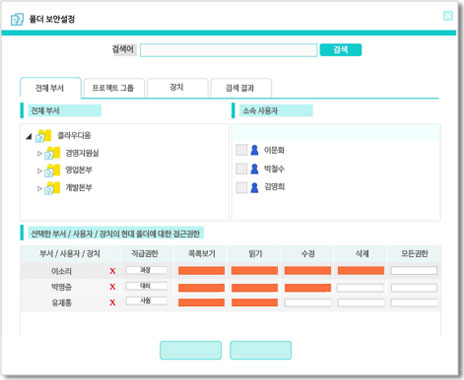
Task: Expand the 개발본부 department node
Action: click(x=39, y=188)
